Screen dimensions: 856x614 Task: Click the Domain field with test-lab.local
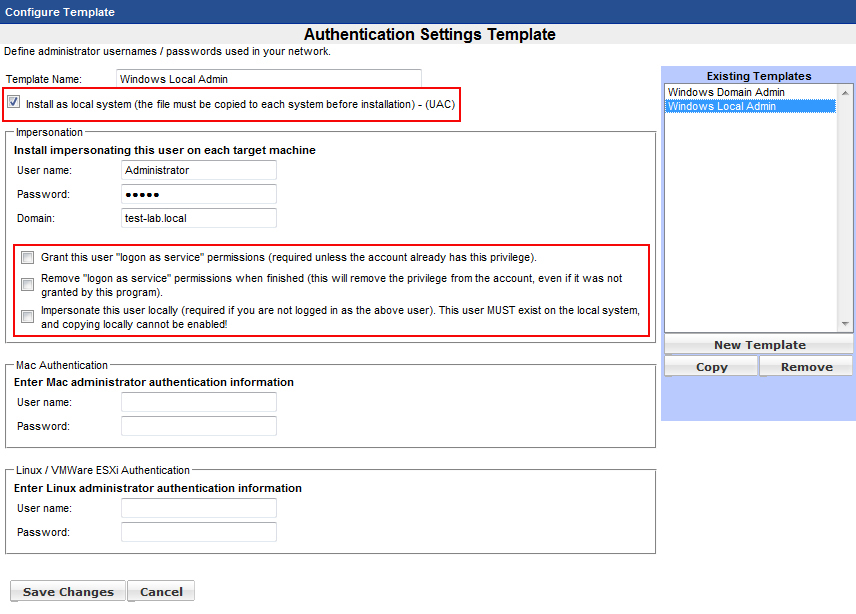(198, 218)
